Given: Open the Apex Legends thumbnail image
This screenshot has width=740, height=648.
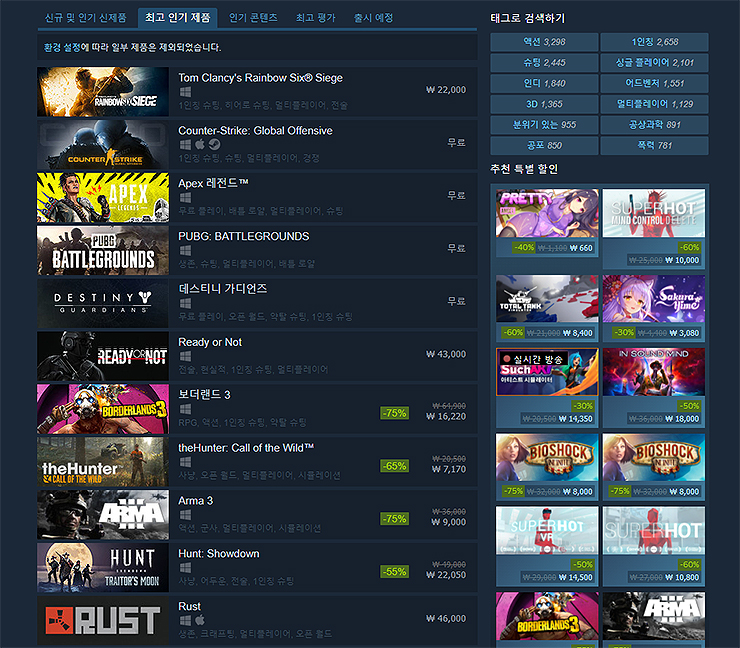Looking at the screenshot, I should (x=103, y=197).
